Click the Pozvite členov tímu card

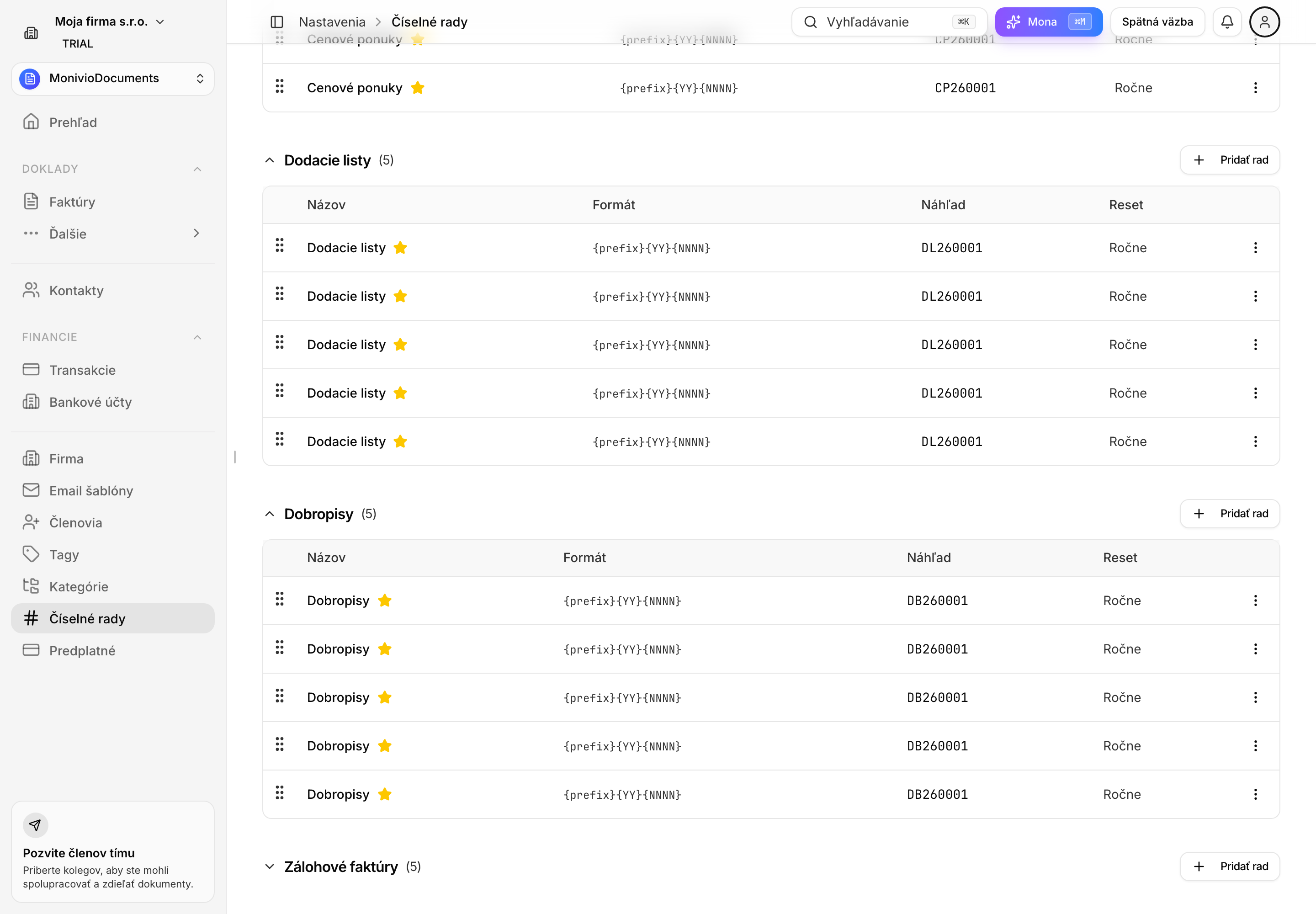pyautogui.click(x=113, y=851)
